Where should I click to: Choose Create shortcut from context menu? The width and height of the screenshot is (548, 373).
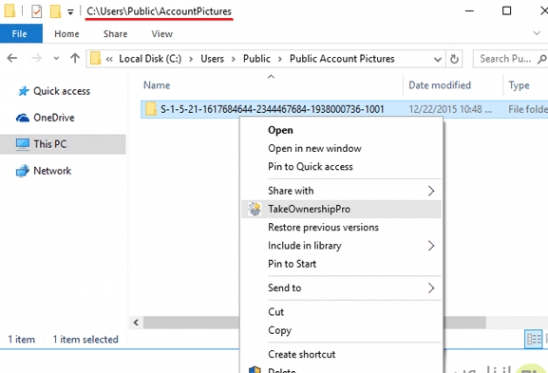click(302, 354)
